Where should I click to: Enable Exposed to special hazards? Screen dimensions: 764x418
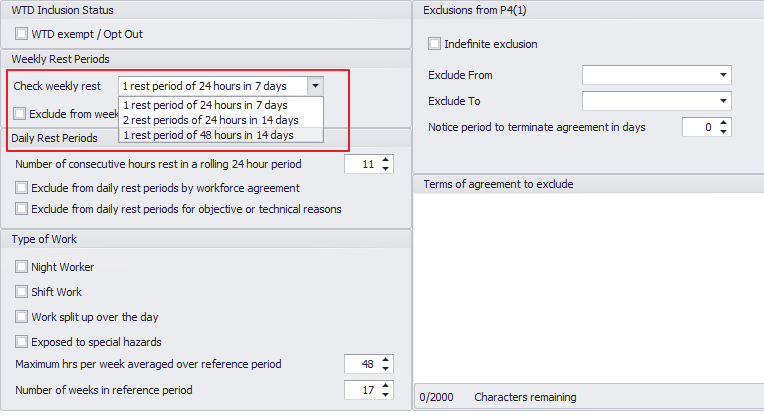pyautogui.click(x=22, y=342)
